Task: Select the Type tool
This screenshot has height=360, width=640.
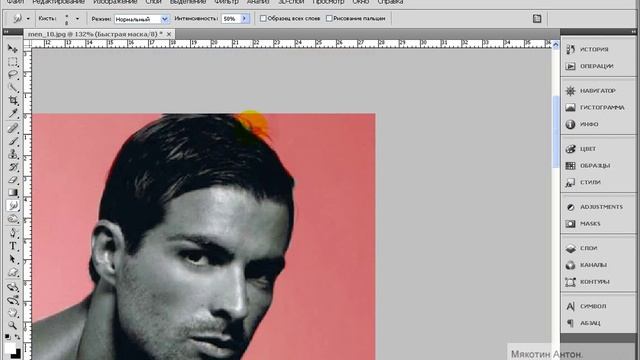Action: [x=13, y=246]
